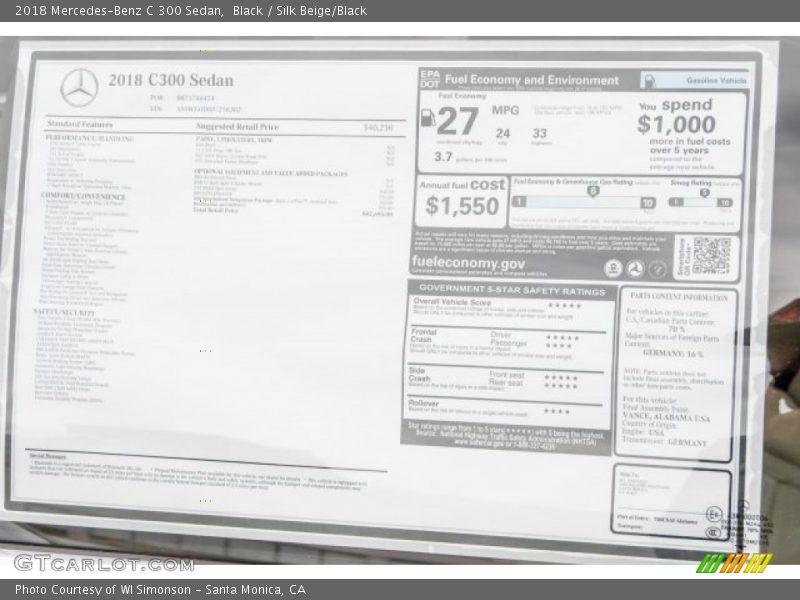Screen dimensions: 800x600
Task: Click the 'PERFORMANCE/HANDLING' section heading
Action: pyautogui.click(x=89, y=138)
